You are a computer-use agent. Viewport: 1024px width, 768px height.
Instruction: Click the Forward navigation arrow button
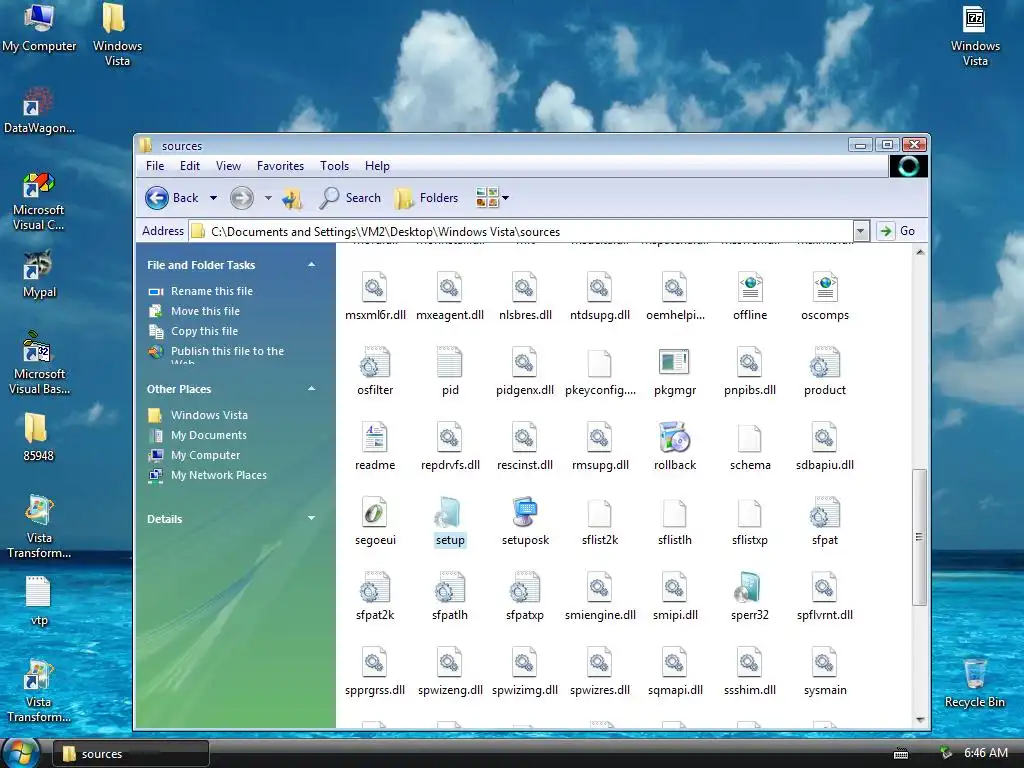[242, 198]
